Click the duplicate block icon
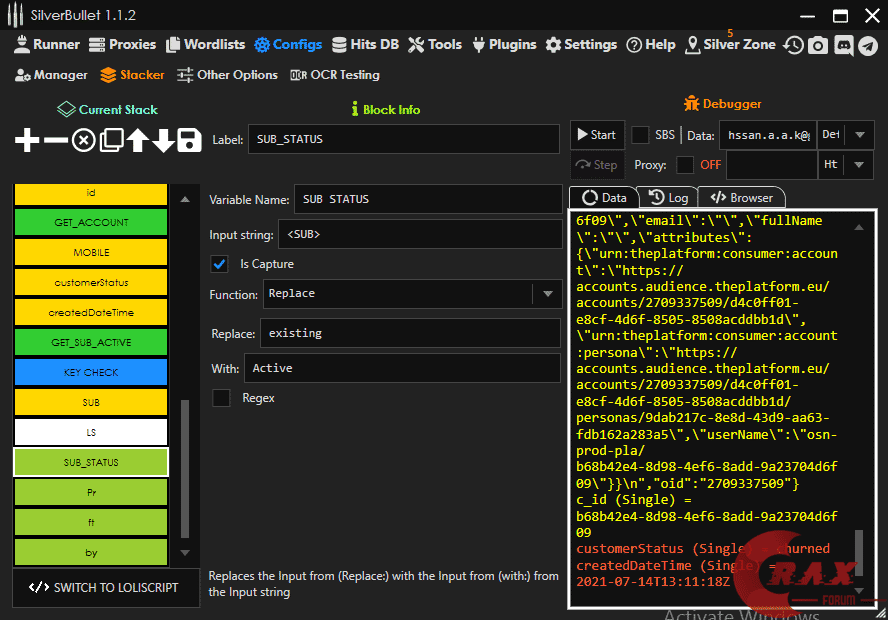888x620 pixels. point(110,141)
